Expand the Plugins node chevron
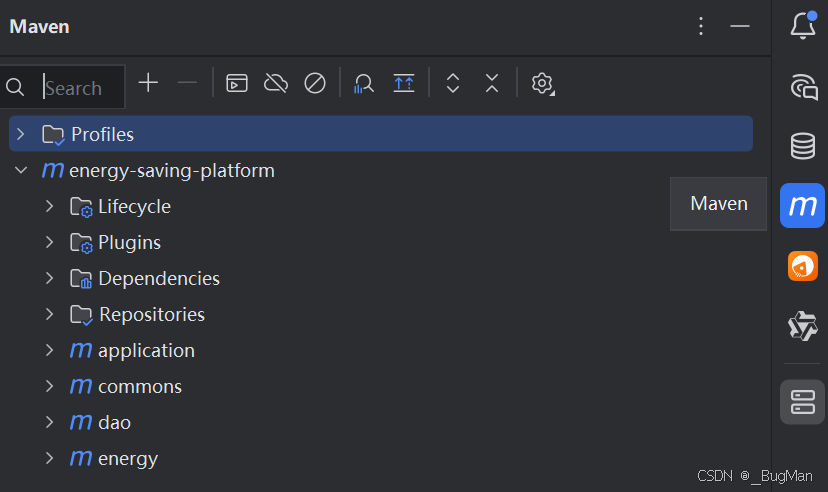 (x=49, y=242)
